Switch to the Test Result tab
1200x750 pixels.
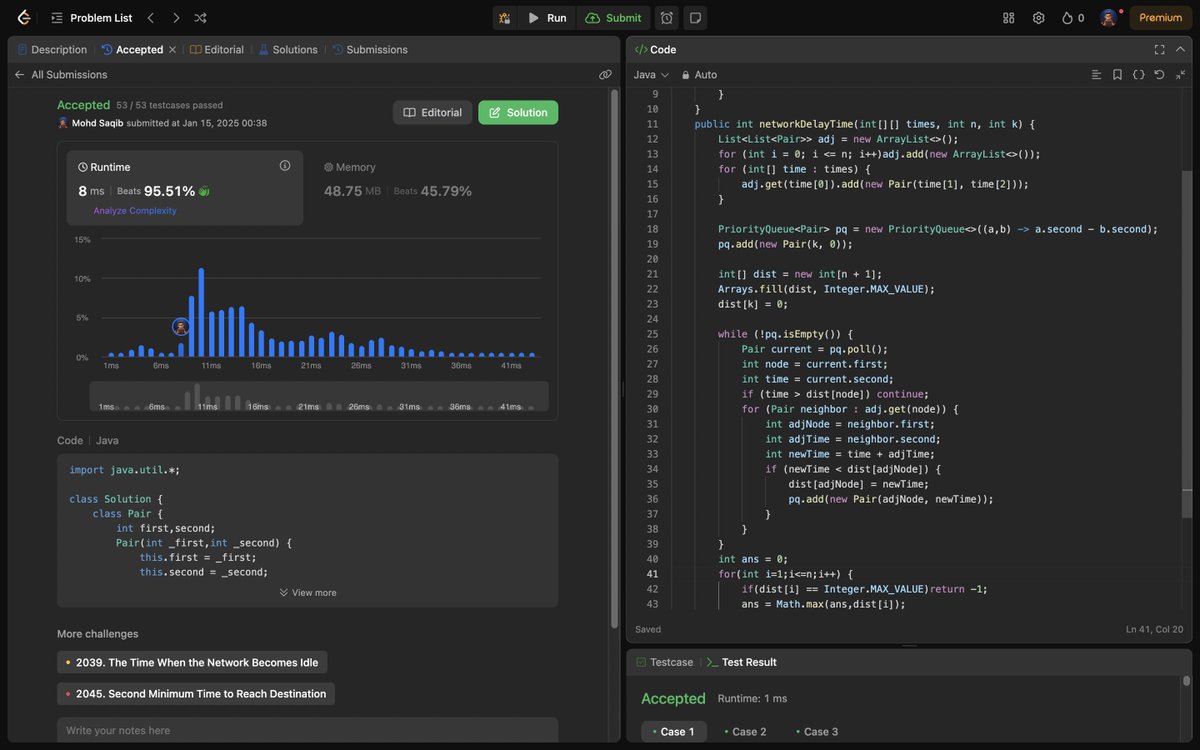(742, 662)
